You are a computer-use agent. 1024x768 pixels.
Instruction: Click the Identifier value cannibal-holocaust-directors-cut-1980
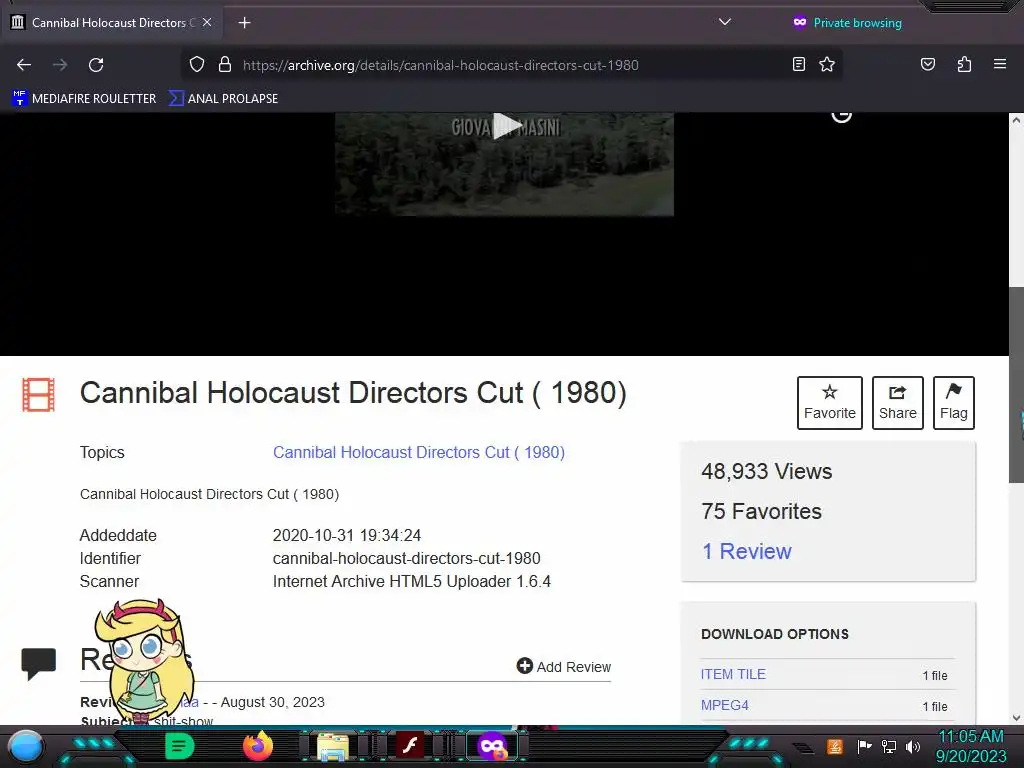coord(406,558)
